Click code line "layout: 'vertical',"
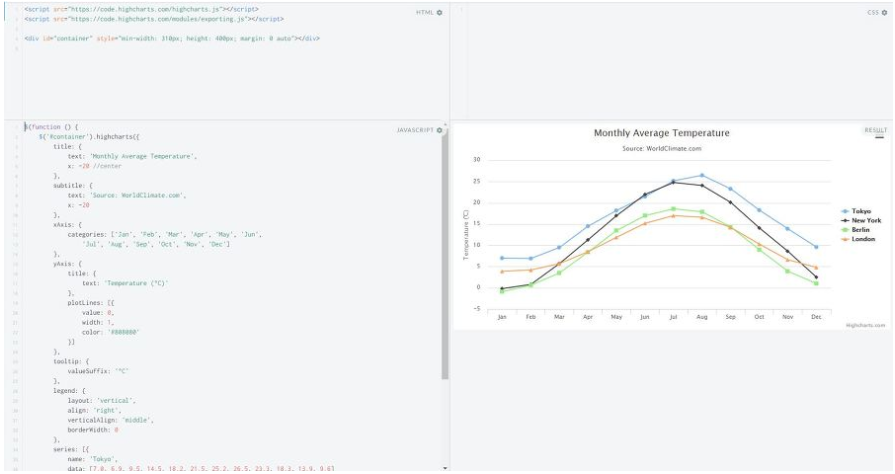This screenshot has width=895, height=474. 102,400
